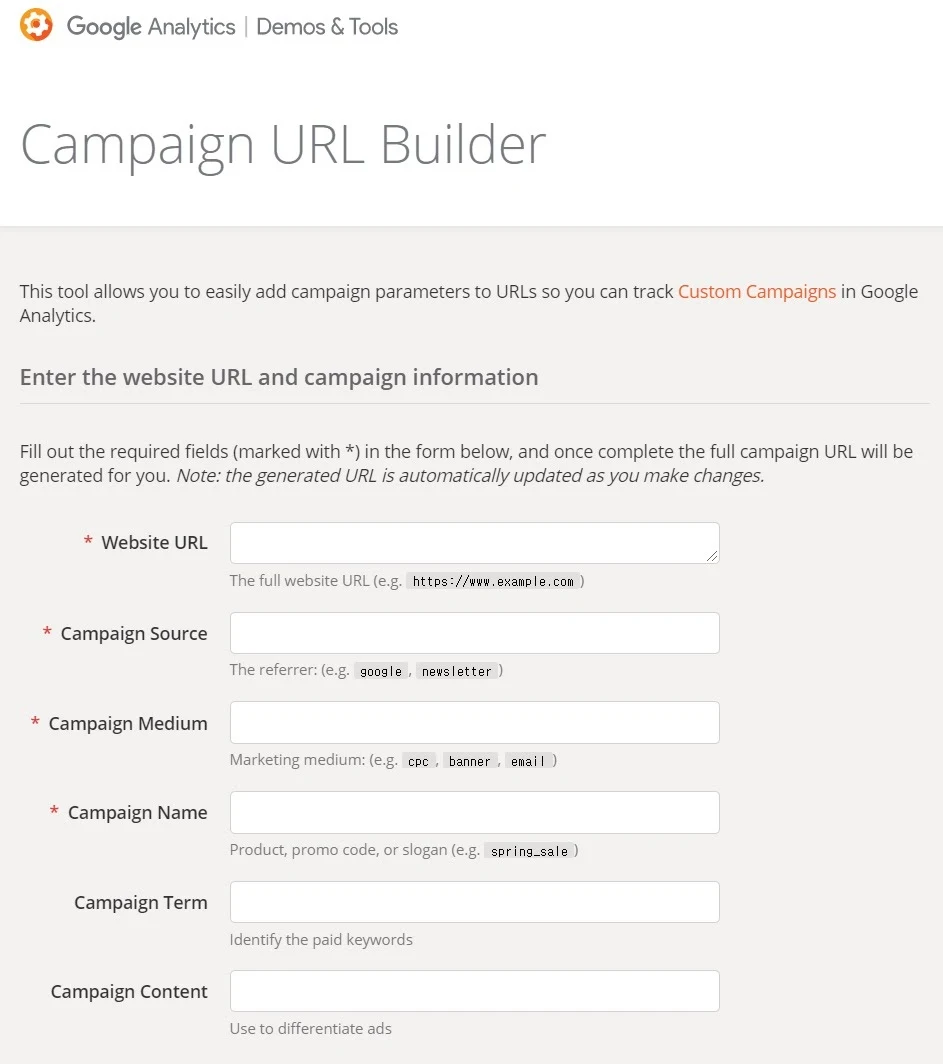This screenshot has width=943, height=1064.
Task: Click the Campaign Term label
Action: point(141,902)
